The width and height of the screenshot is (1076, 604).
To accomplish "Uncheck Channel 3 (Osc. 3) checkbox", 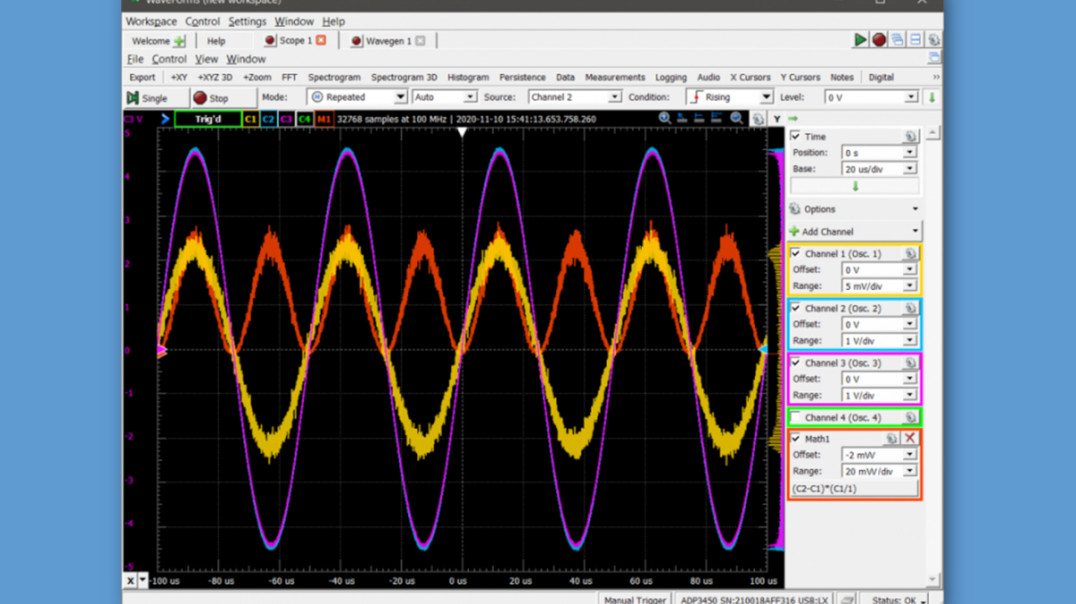I will click(x=795, y=362).
